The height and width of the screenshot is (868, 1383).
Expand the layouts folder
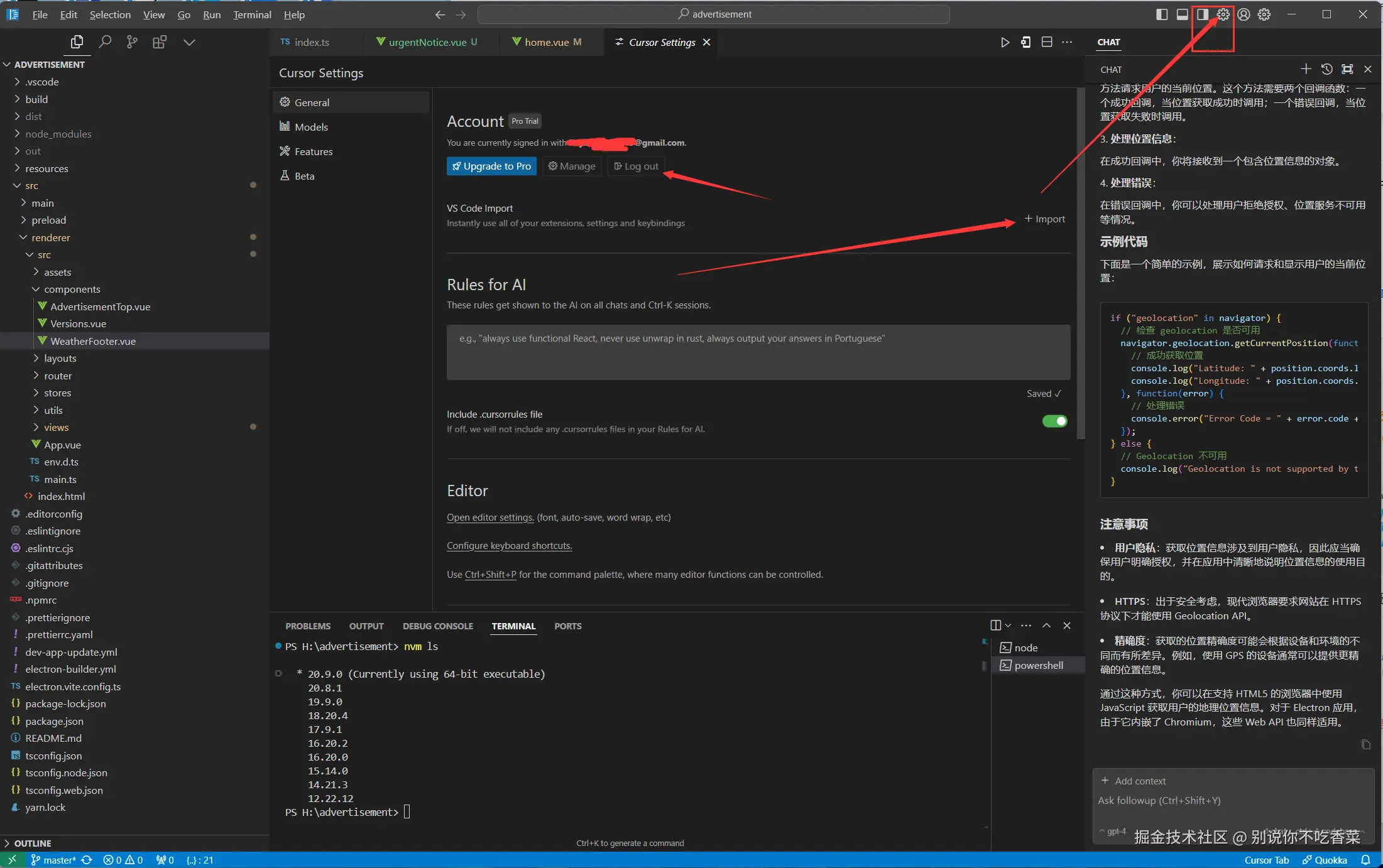coord(60,358)
